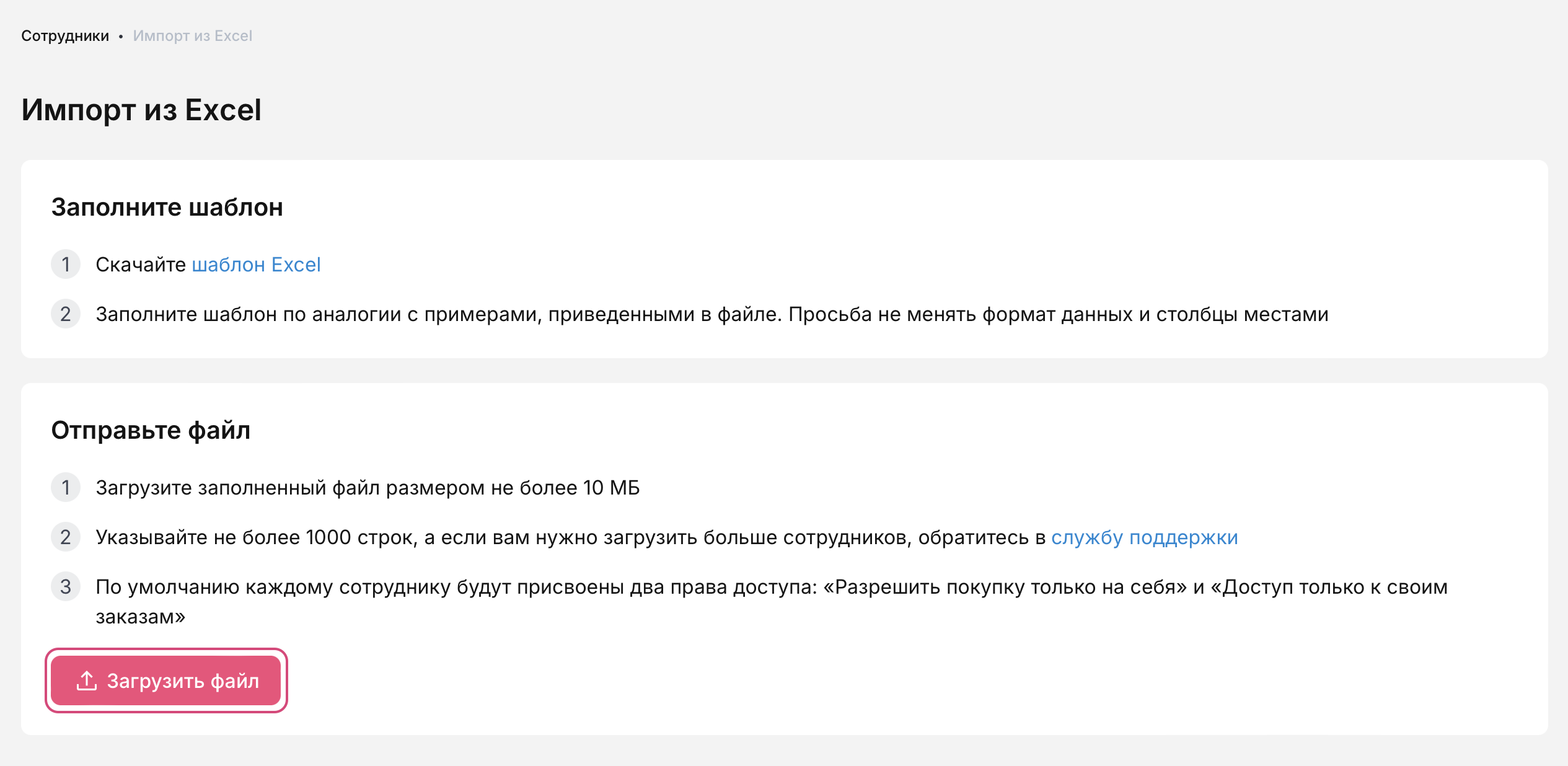
Task: Click the step 2 badge under «Отправьте файл»
Action: coord(66,537)
